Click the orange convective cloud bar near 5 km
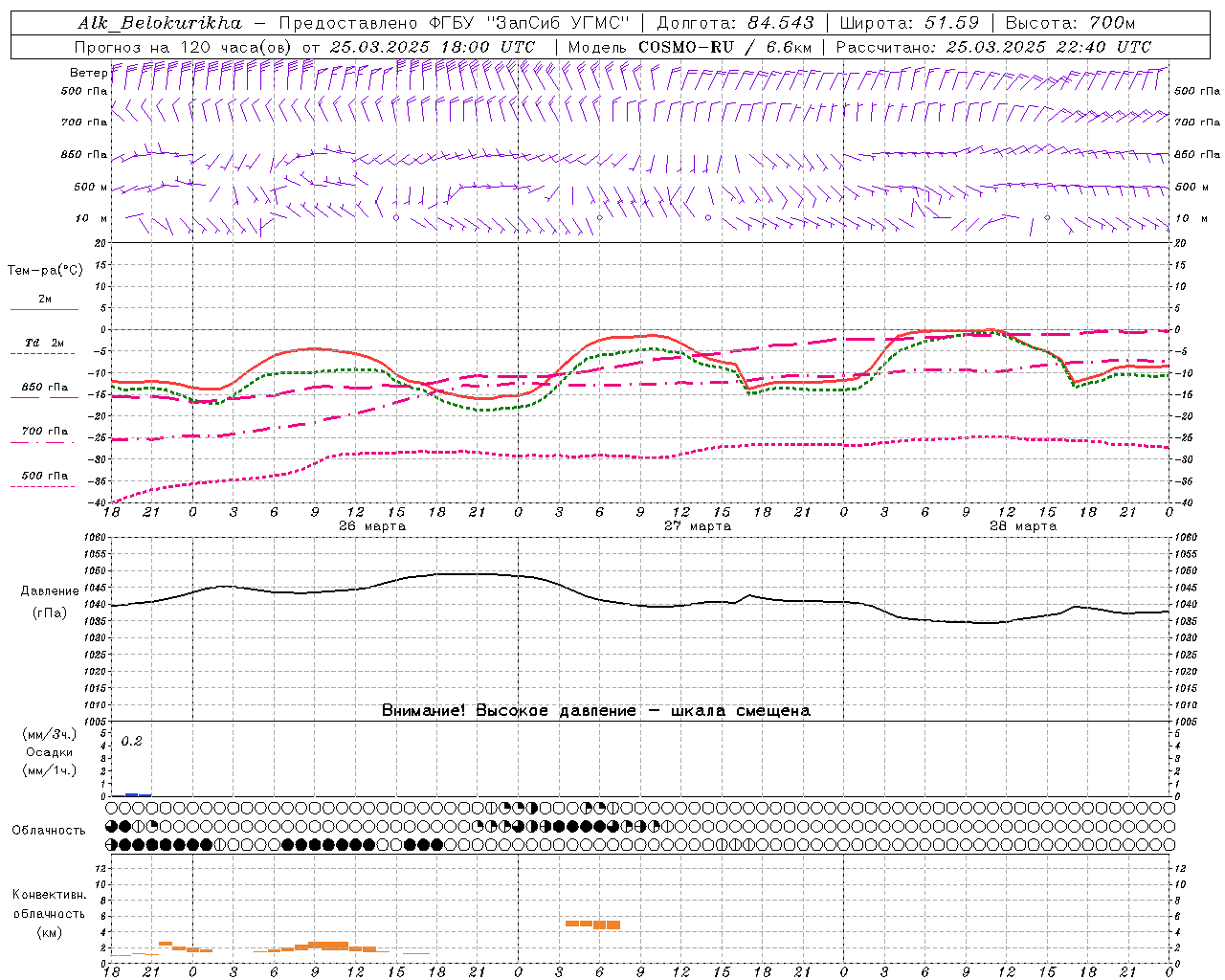This screenshot has width=1225, height=980. [592, 924]
